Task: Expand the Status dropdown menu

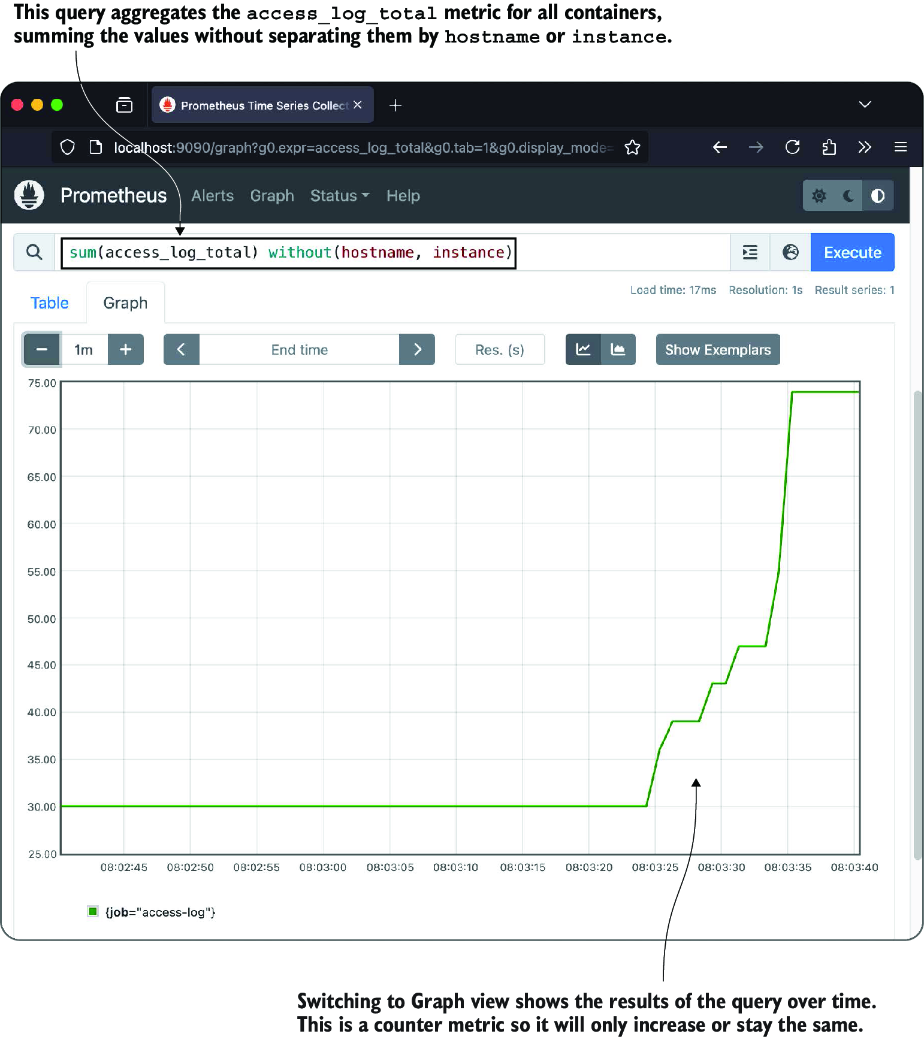Action: [339, 196]
